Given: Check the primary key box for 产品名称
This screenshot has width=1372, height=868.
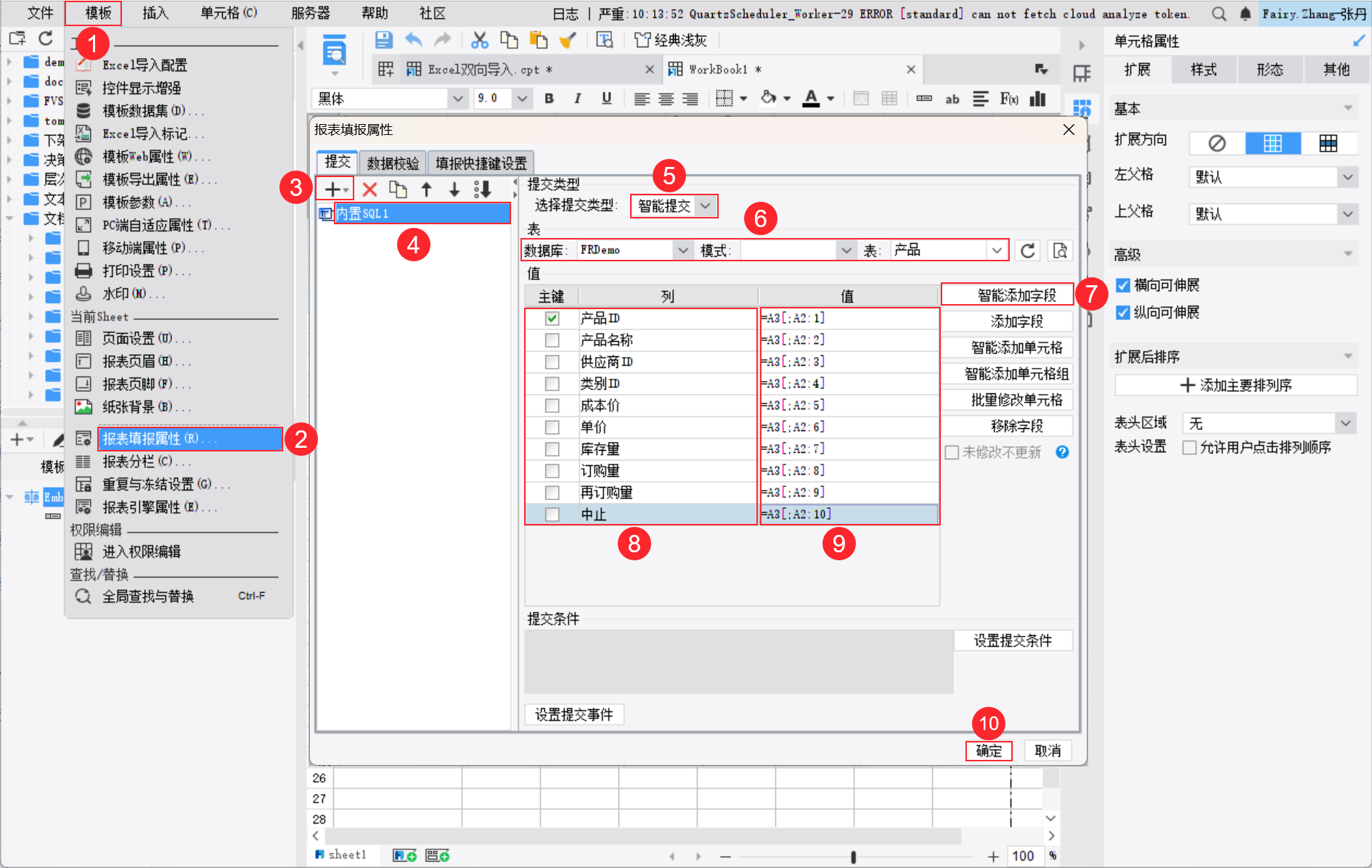Looking at the screenshot, I should (552, 340).
